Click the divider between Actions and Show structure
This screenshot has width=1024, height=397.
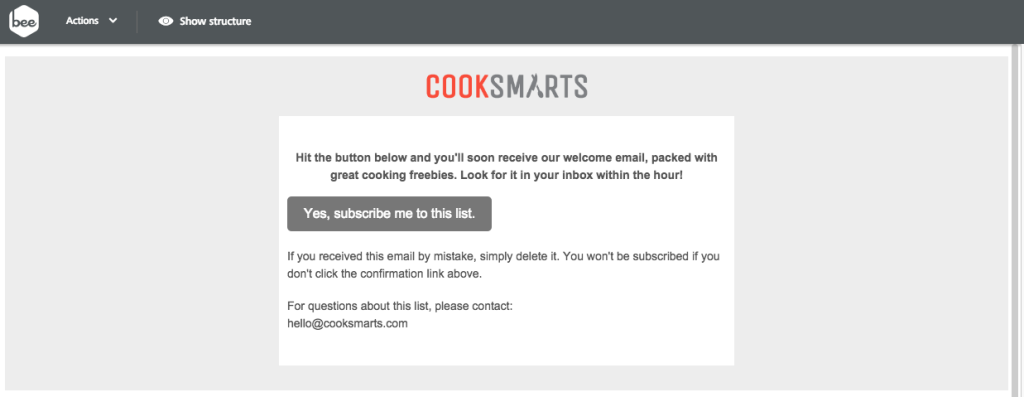pos(137,22)
